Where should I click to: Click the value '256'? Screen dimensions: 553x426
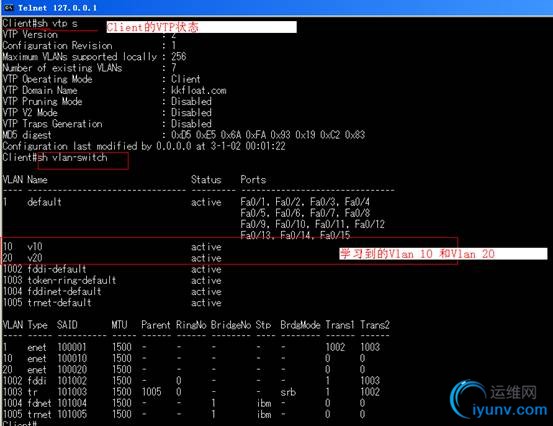178,56
